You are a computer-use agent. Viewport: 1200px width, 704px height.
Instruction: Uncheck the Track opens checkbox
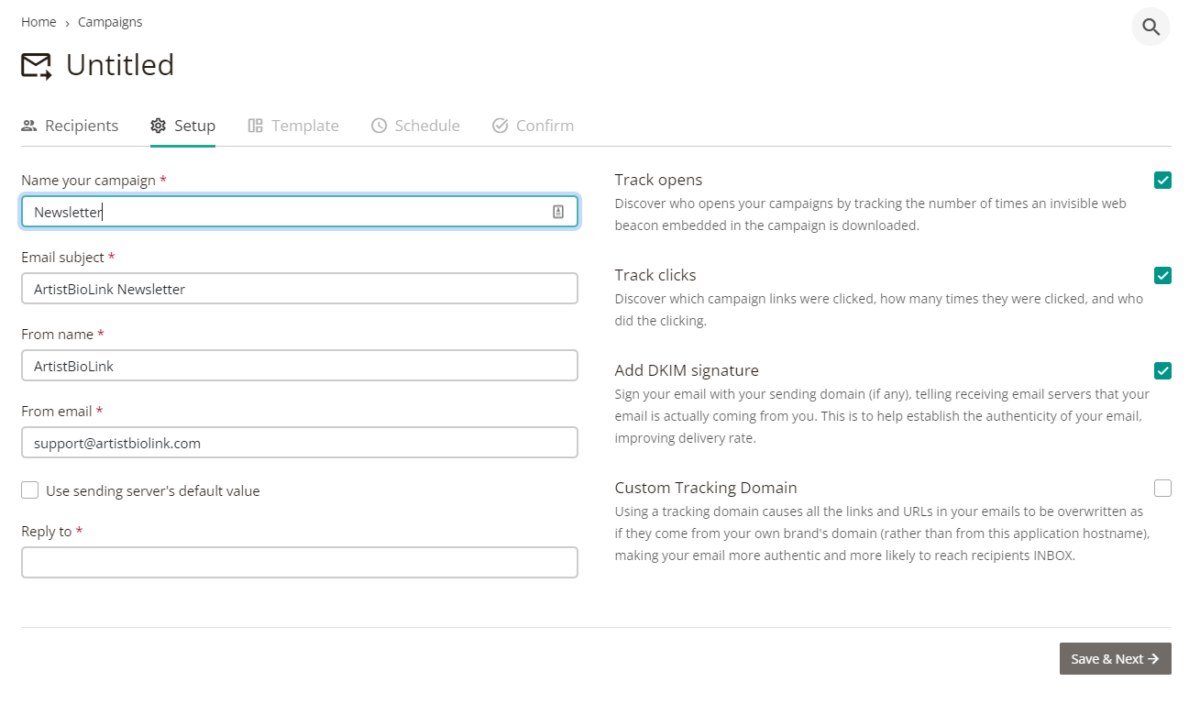point(1162,180)
